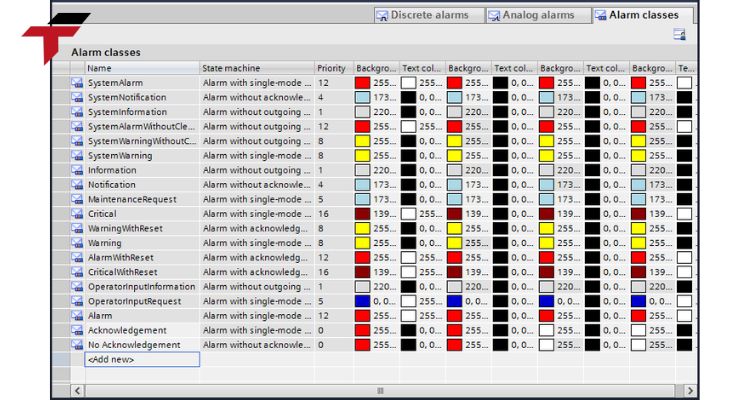
Task: Switch to the Discrete alarms tab
Action: (429, 15)
